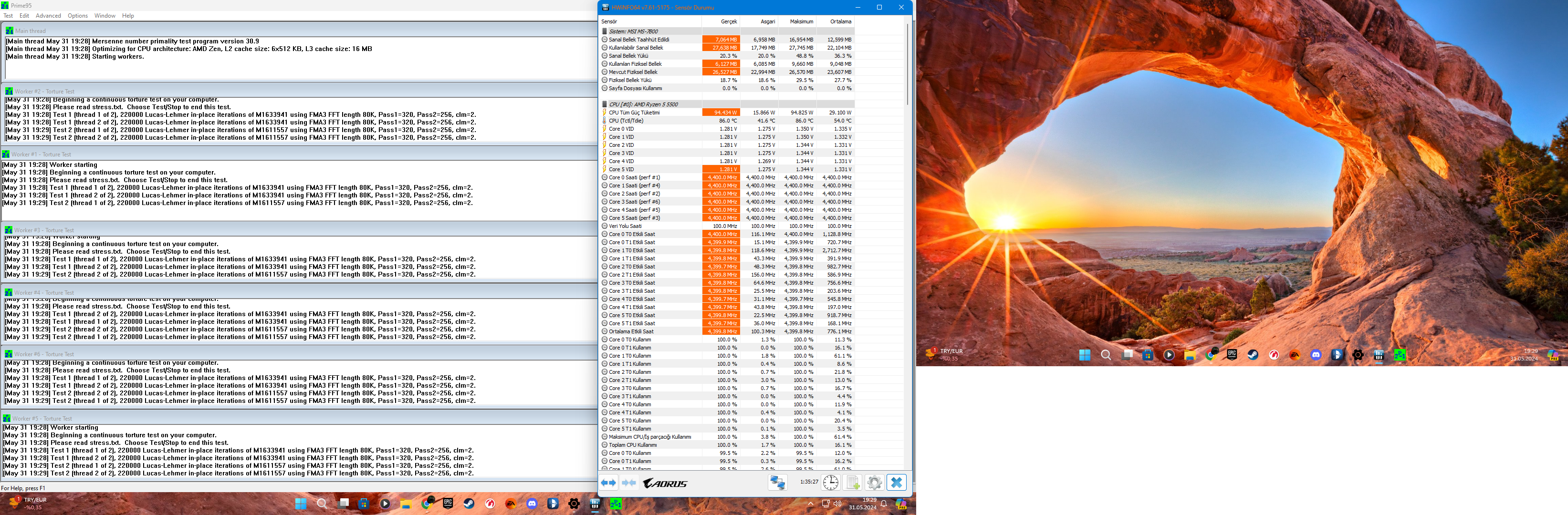This screenshot has width=1568, height=515.
Task: Click the Worker #3 Torture Test window icon
Action: pos(9,230)
